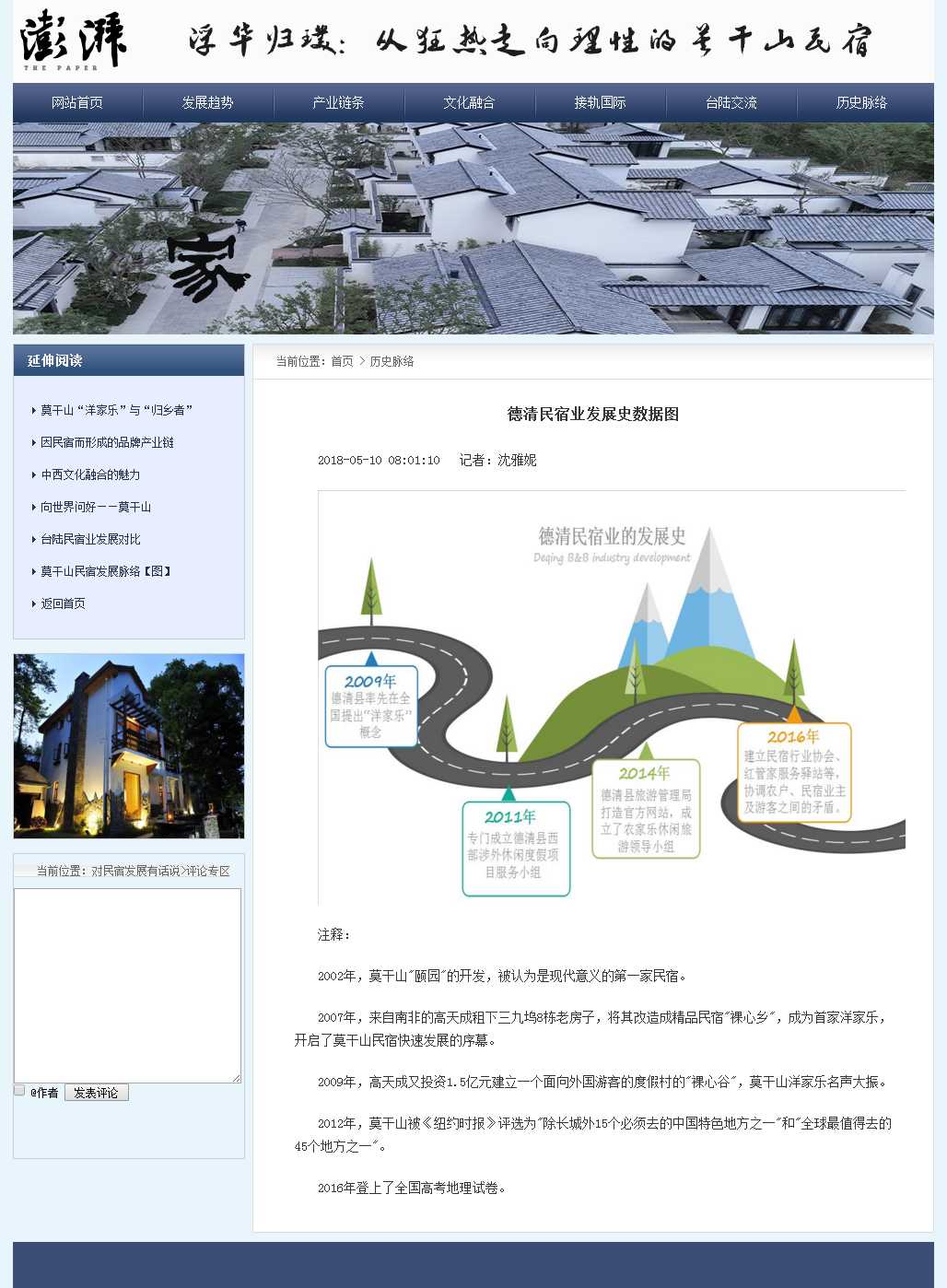Toggle the @作者 checkbox
The image size is (947, 1288).
point(19,1091)
